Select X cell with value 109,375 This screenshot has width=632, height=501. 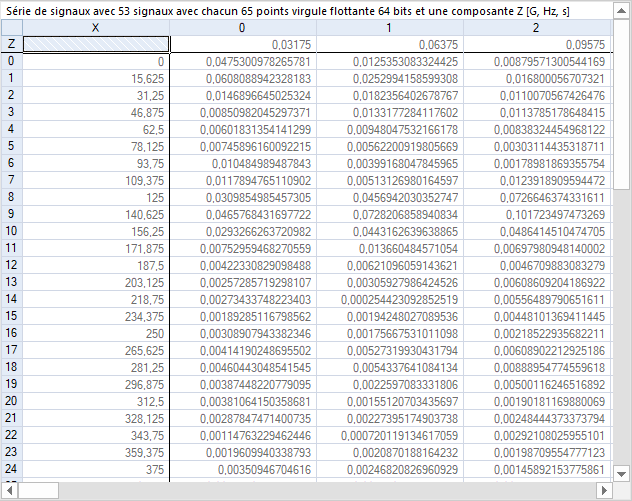click(96, 181)
